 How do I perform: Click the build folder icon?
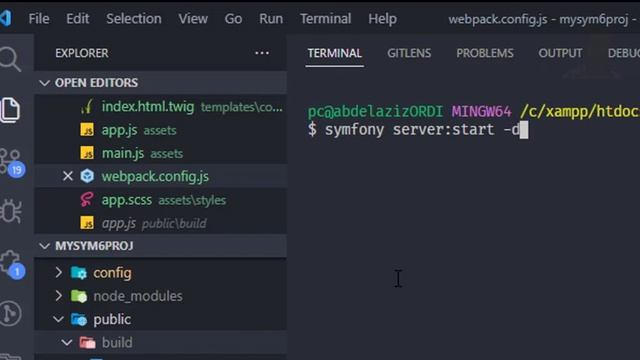[x=87, y=342]
